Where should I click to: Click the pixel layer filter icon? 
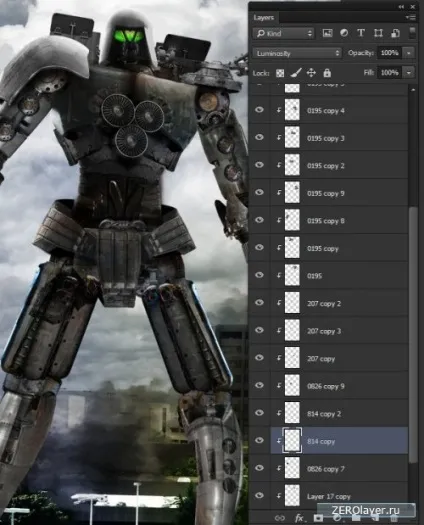(327, 33)
